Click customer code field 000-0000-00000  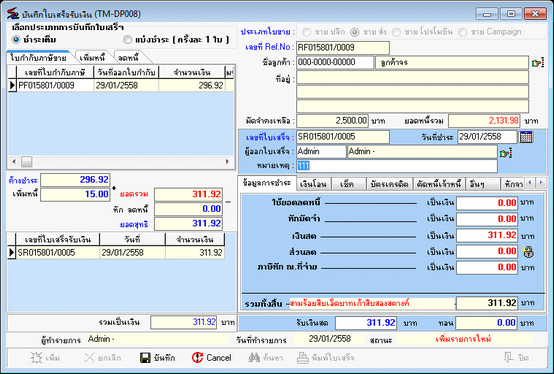[335, 62]
